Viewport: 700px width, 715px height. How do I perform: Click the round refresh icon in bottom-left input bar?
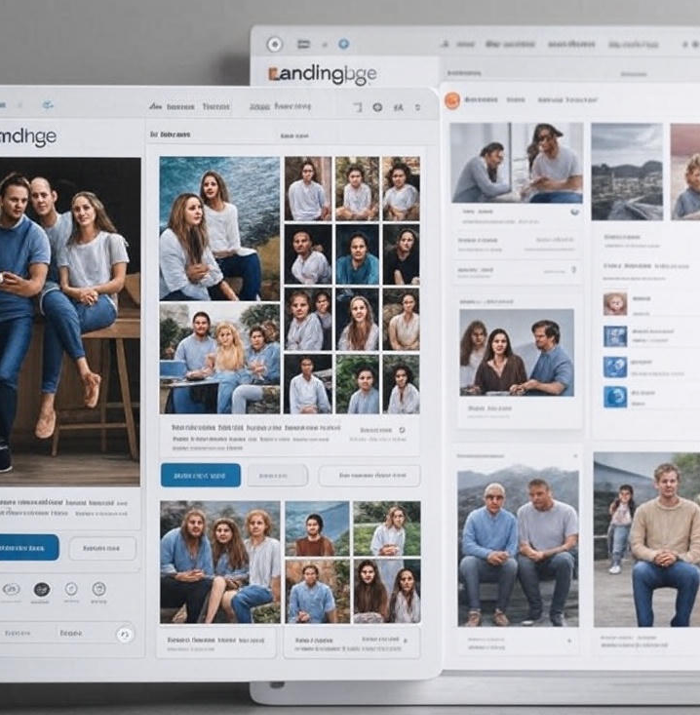pyautogui.click(x=123, y=633)
